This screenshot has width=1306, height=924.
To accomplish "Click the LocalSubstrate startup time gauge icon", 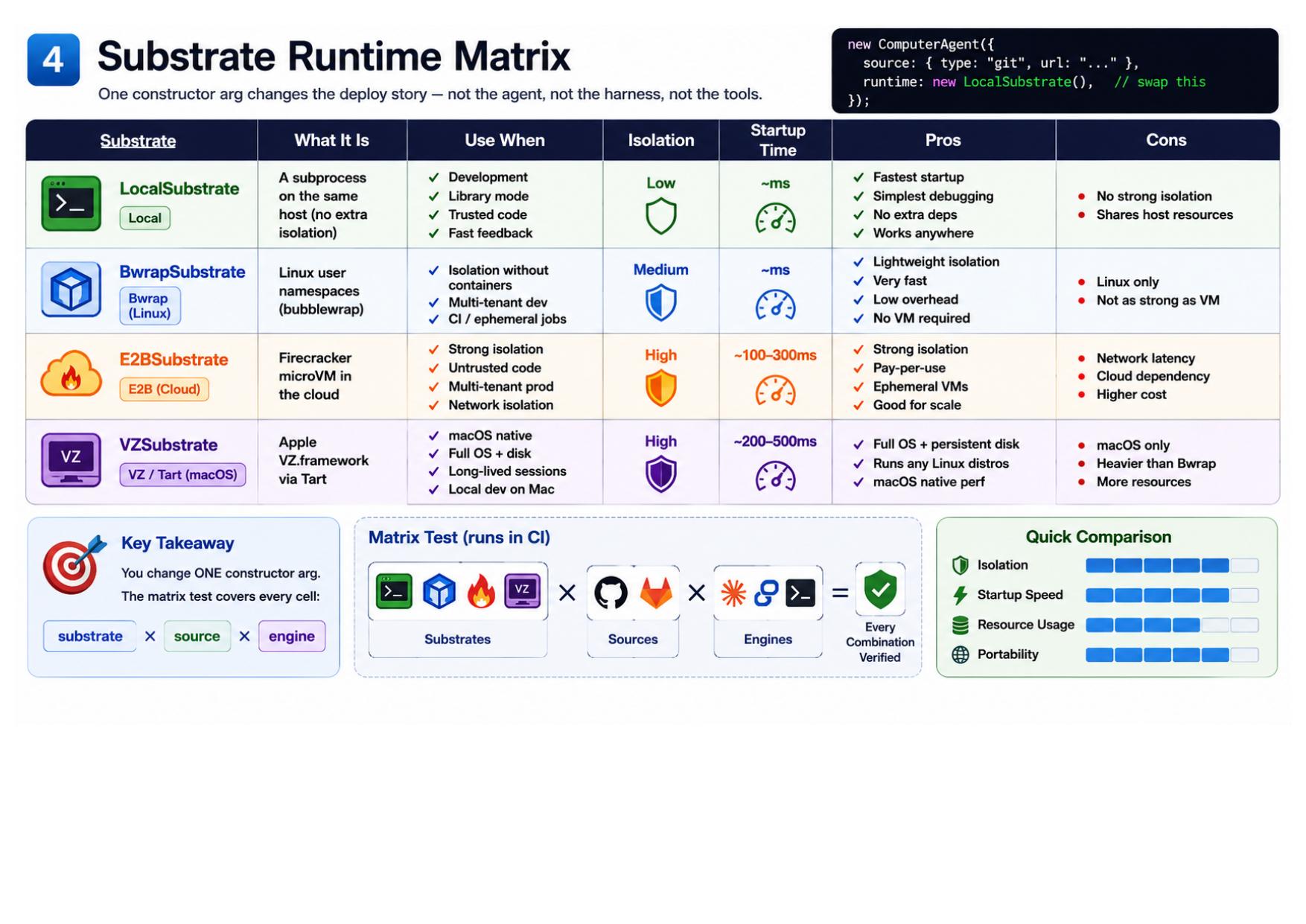I will [x=775, y=219].
